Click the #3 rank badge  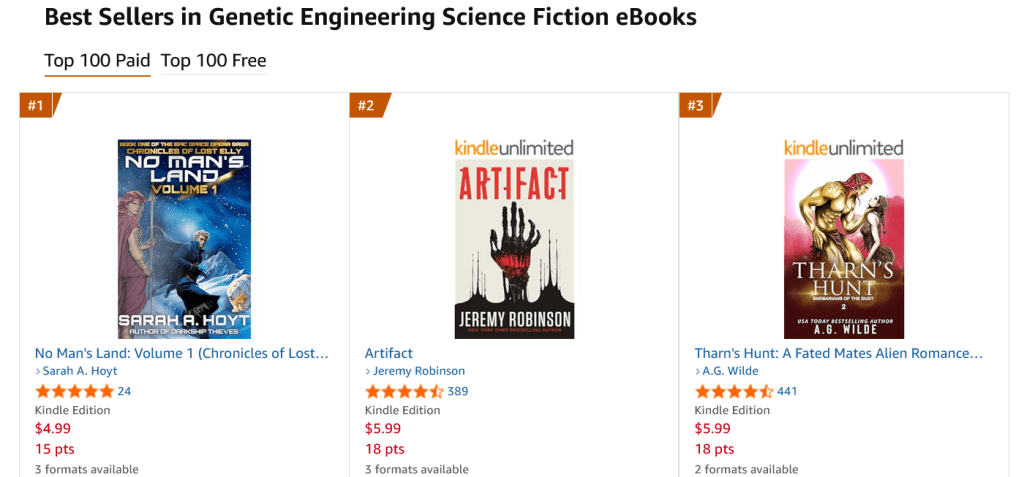(x=697, y=105)
